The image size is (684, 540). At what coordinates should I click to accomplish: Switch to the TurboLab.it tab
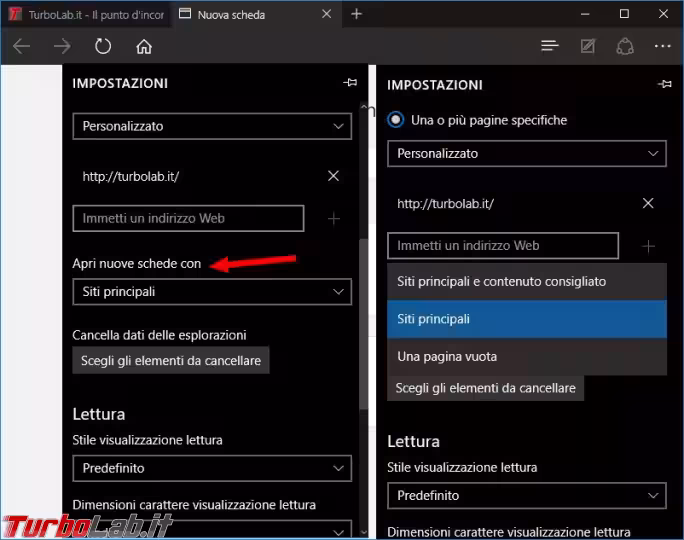point(86,14)
